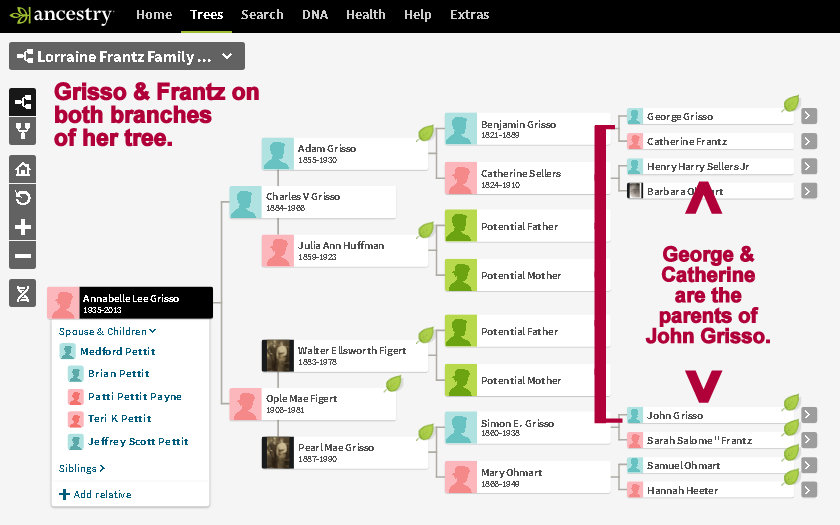Image resolution: width=840 pixels, height=525 pixels.
Task: Click Add relative
Action: click(x=95, y=494)
